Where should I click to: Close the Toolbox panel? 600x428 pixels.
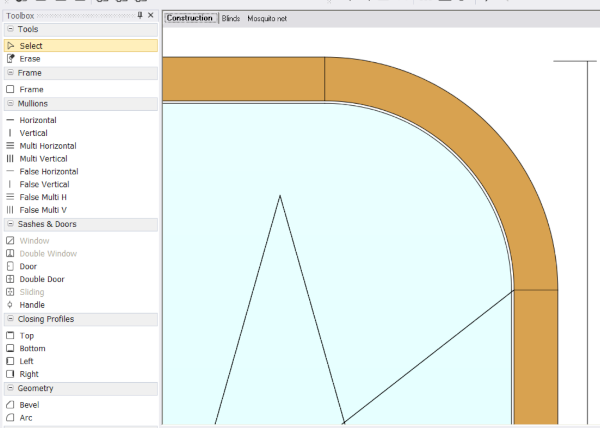(x=151, y=15)
